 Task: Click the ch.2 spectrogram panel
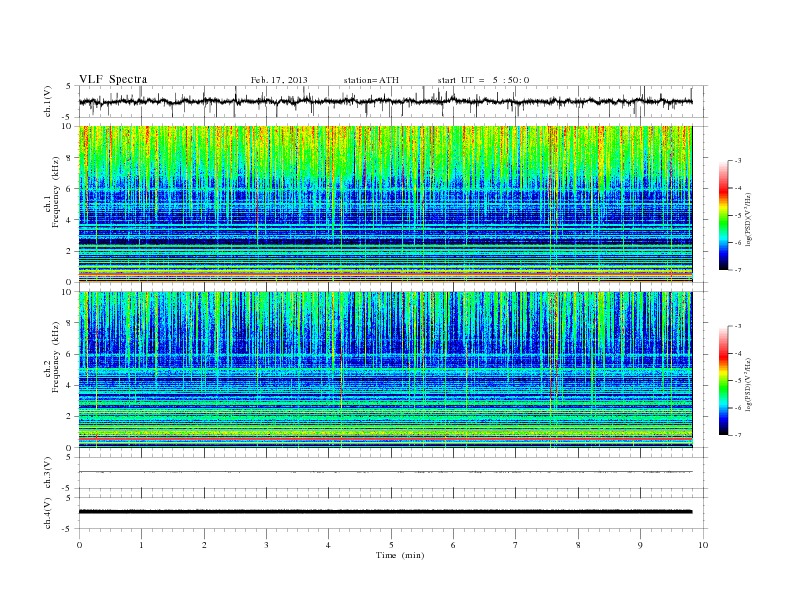[x=385, y=369]
